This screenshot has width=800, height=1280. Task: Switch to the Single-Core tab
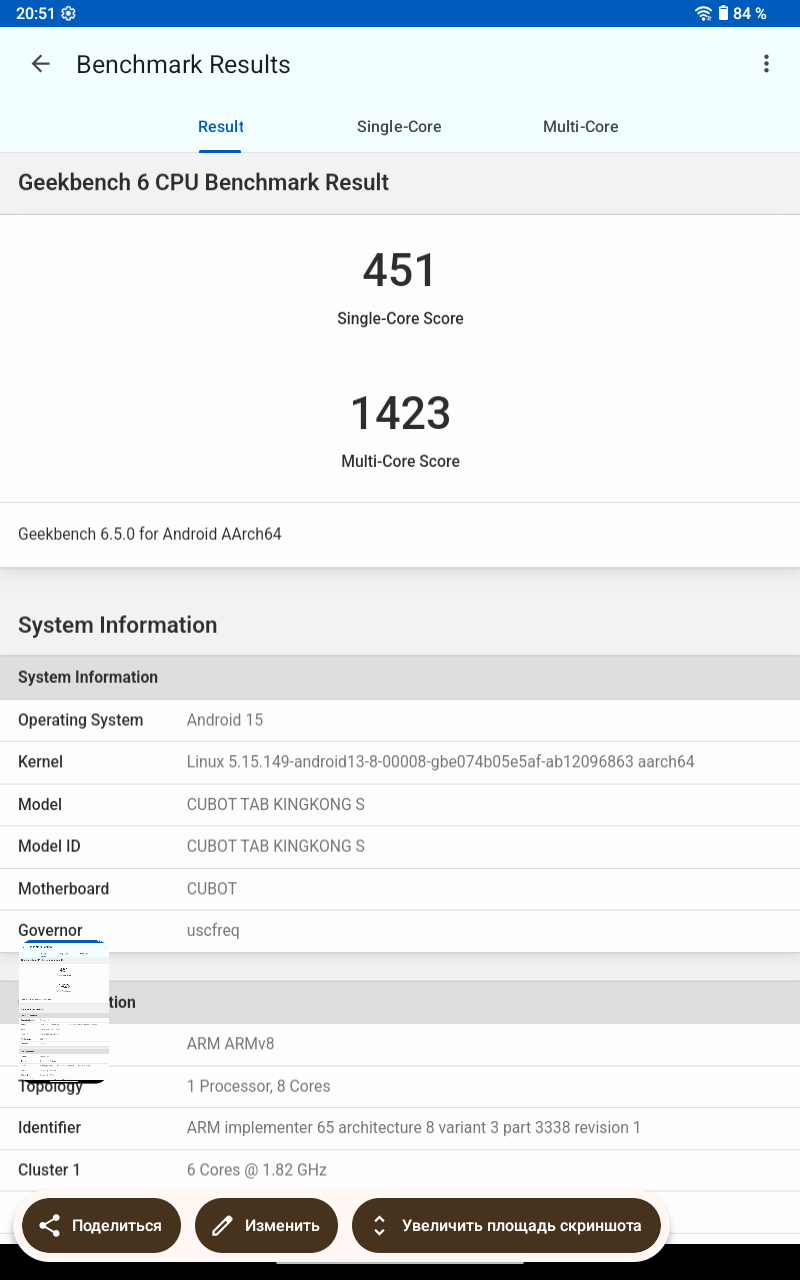399,127
